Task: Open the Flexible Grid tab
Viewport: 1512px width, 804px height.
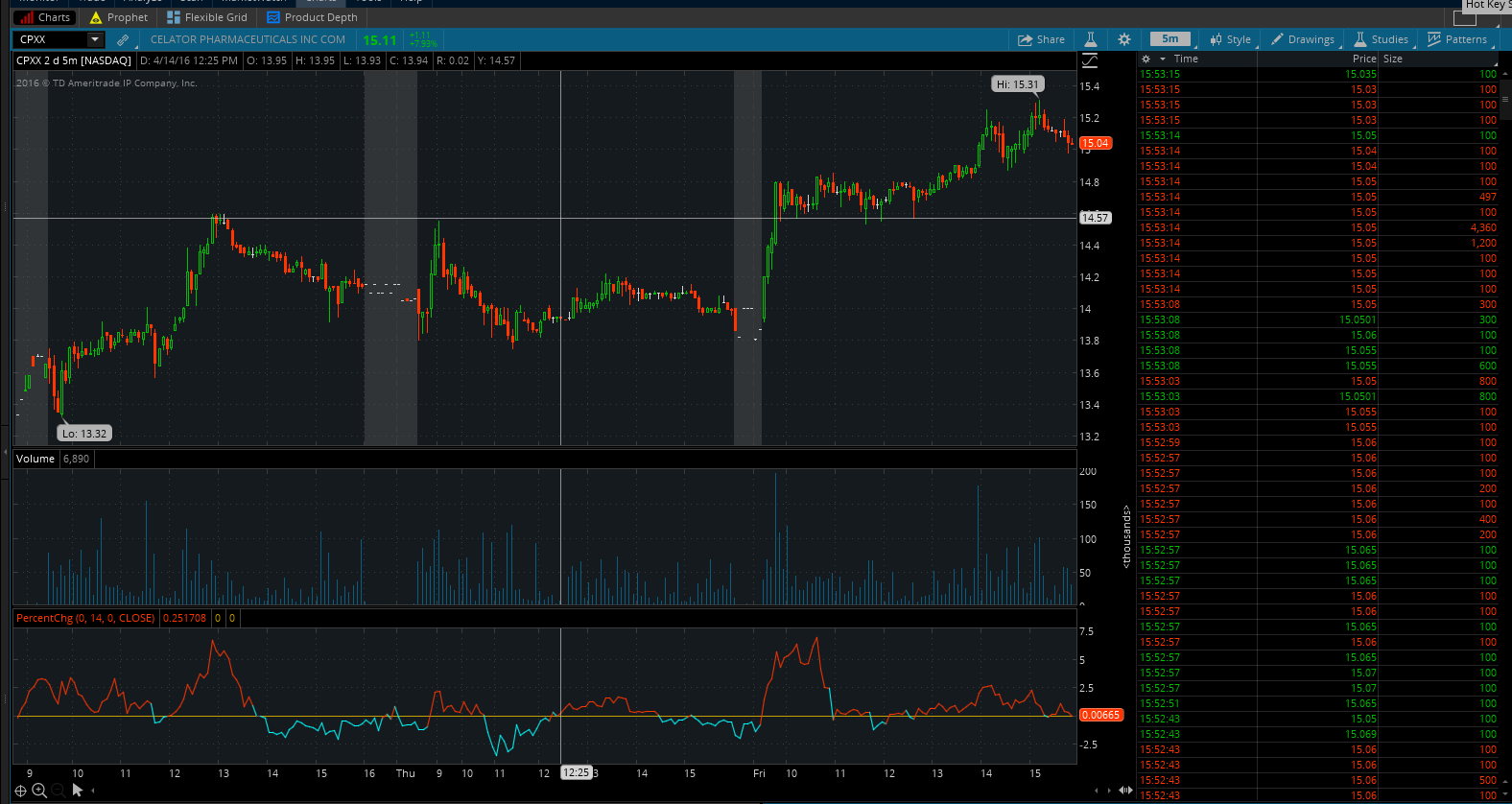Action: (x=207, y=17)
